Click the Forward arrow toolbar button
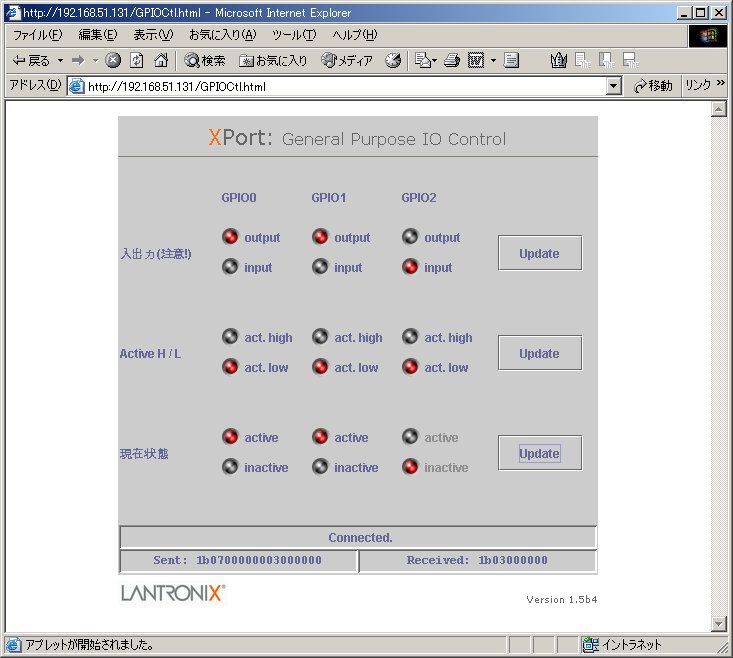This screenshot has height=658, width=733. (x=78, y=60)
